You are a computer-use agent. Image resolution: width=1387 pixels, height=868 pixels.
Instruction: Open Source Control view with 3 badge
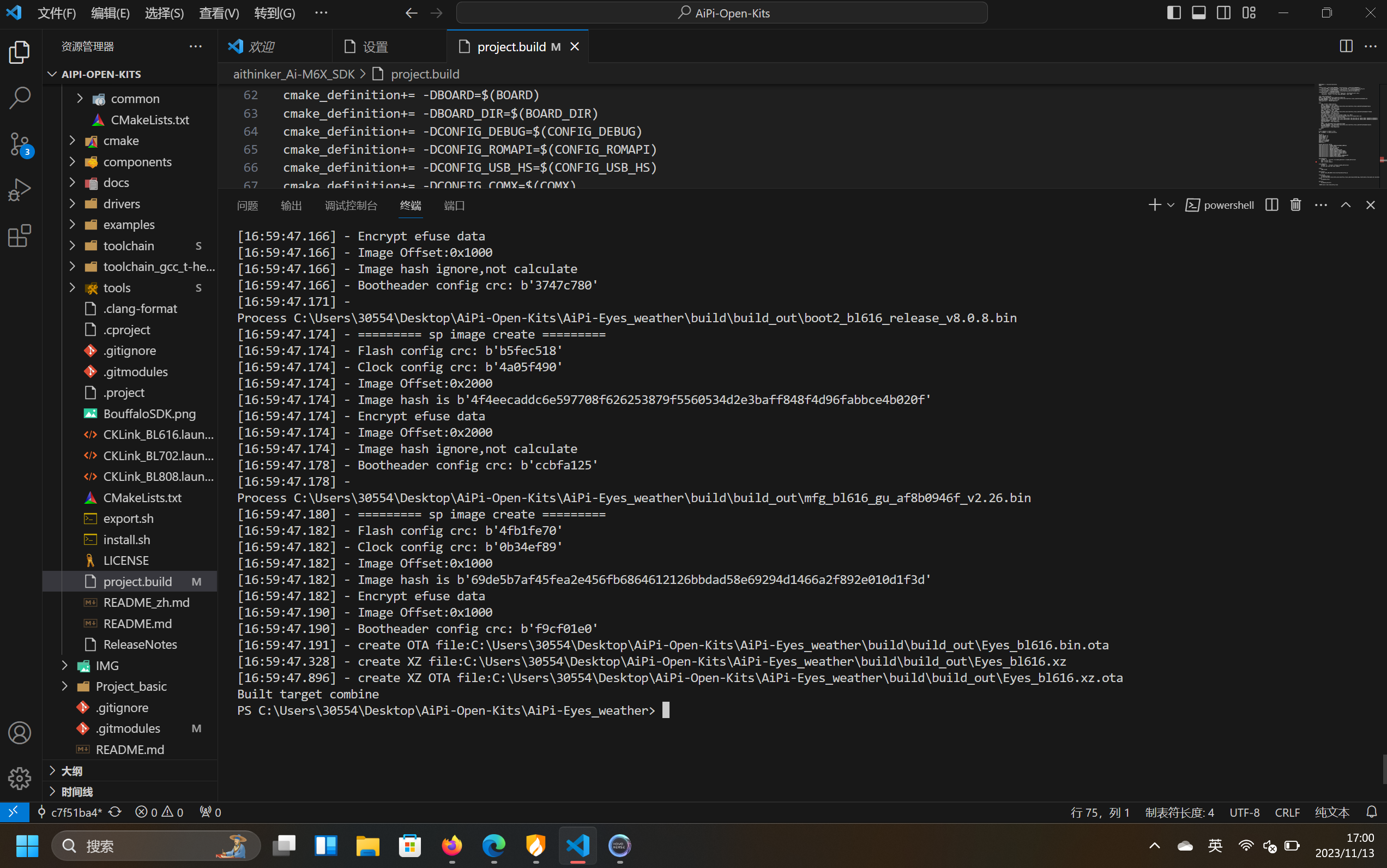(20, 144)
